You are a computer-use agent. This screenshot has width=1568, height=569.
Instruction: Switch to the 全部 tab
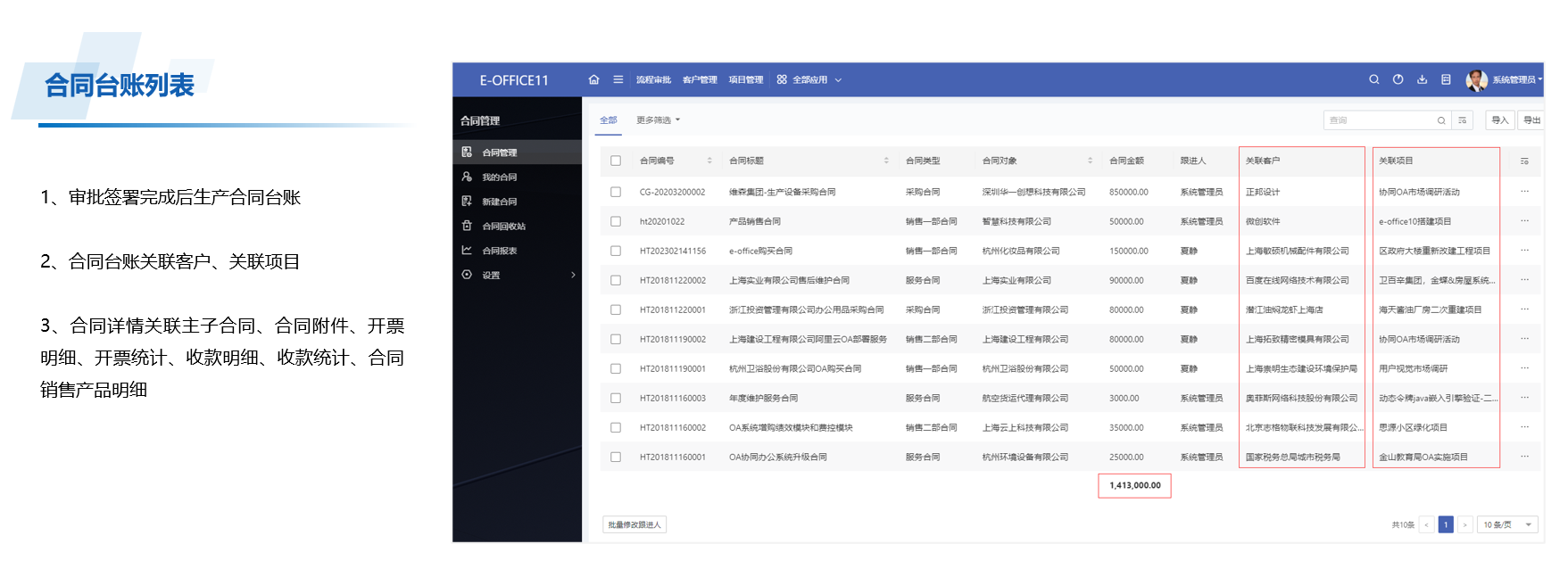click(609, 120)
